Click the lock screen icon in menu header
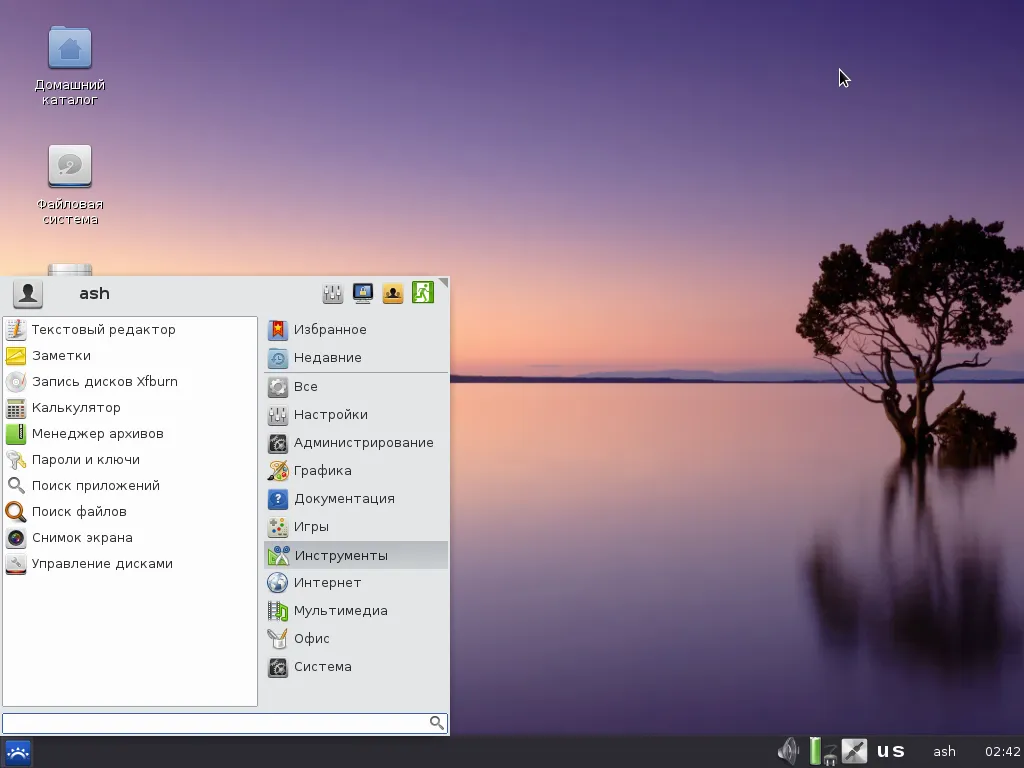Viewport: 1024px width, 768px height. pos(362,293)
